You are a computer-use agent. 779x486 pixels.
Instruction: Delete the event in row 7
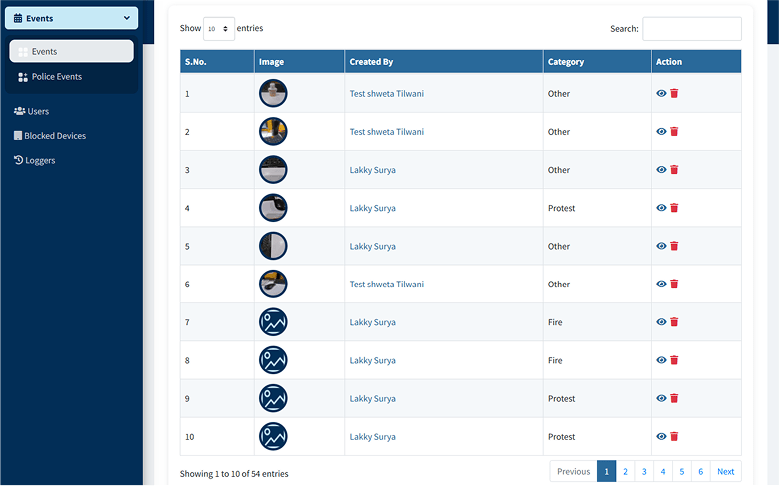tap(674, 322)
